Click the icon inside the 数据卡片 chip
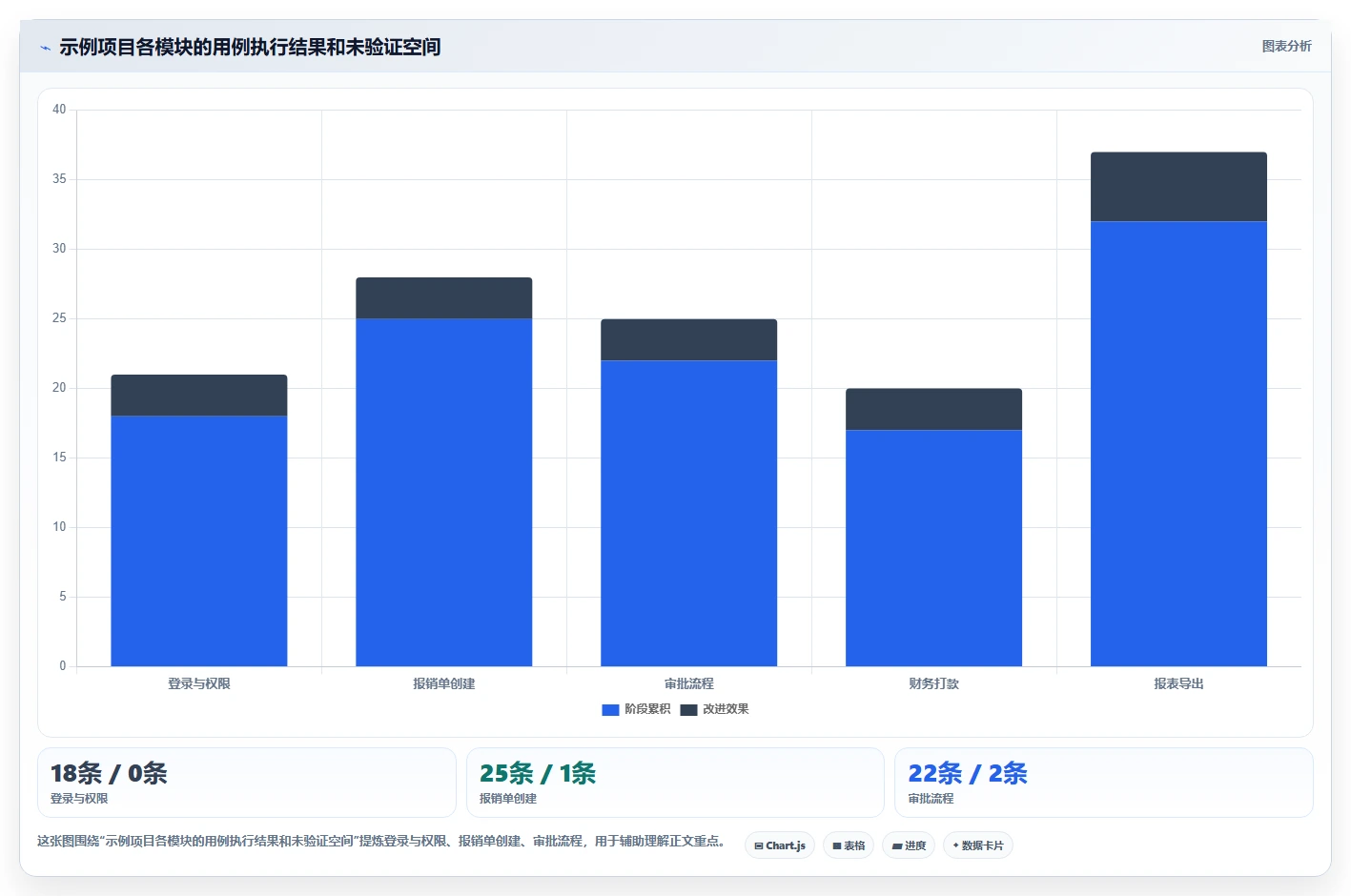Screen dimensions: 1351x896 click(x=956, y=845)
